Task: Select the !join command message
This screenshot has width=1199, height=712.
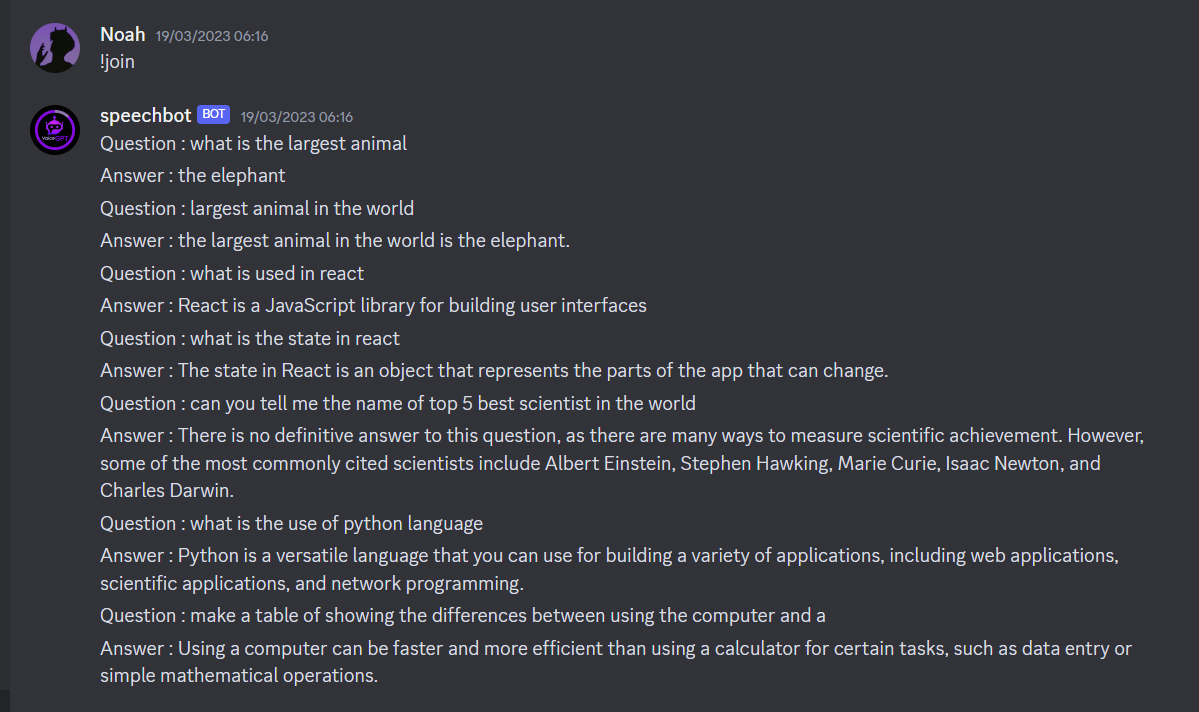Action: coord(117,61)
